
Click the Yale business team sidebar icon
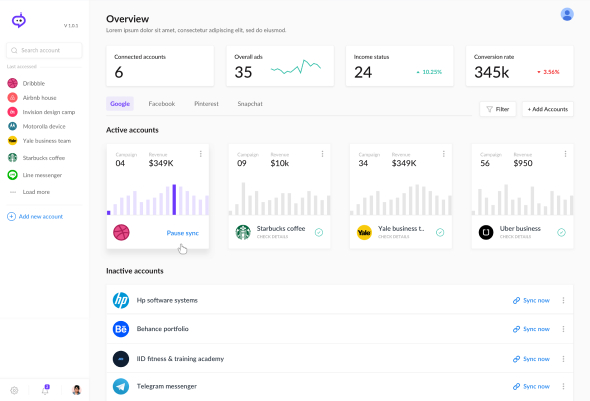(12, 141)
